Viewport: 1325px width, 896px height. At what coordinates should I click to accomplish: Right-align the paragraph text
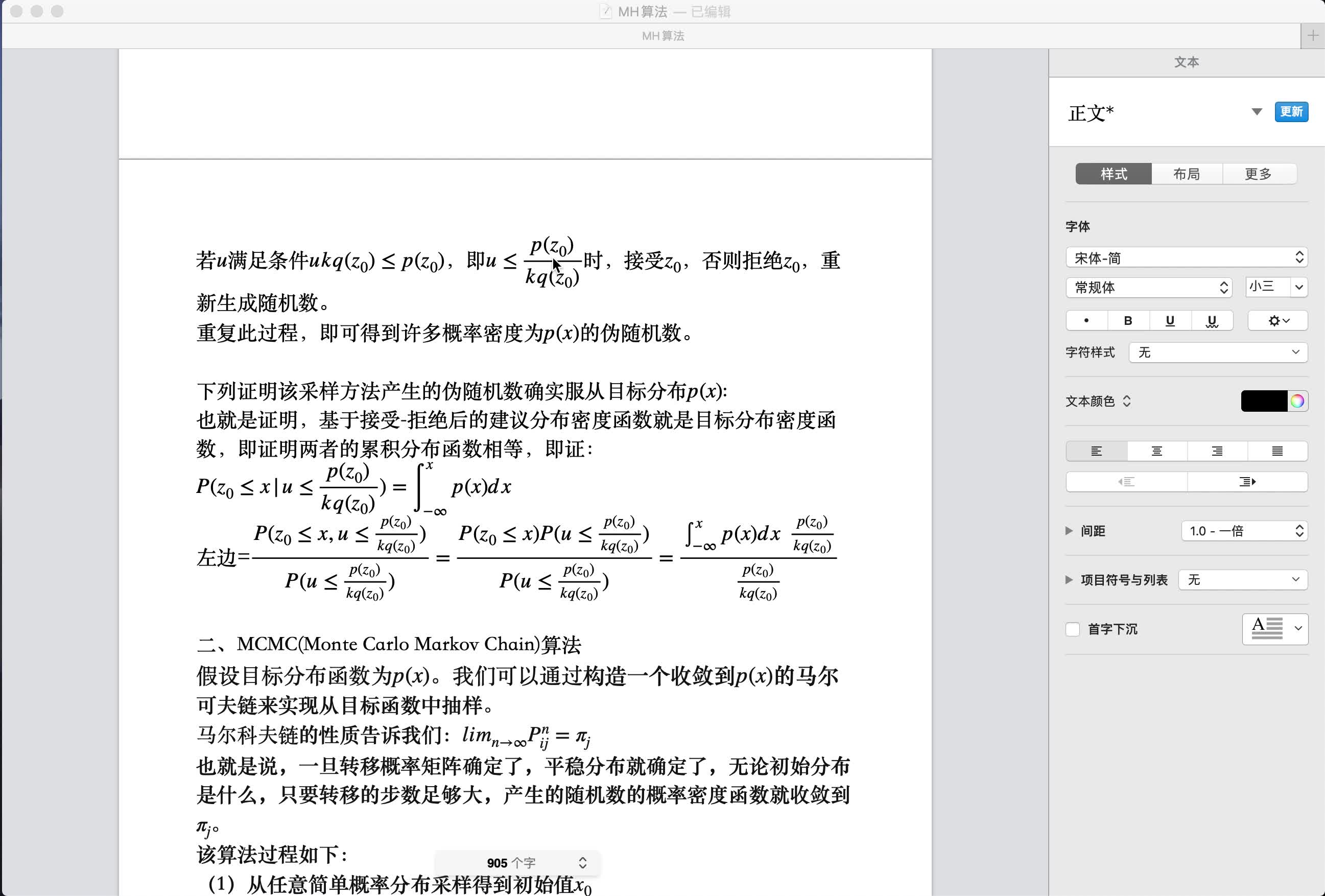click(1217, 451)
